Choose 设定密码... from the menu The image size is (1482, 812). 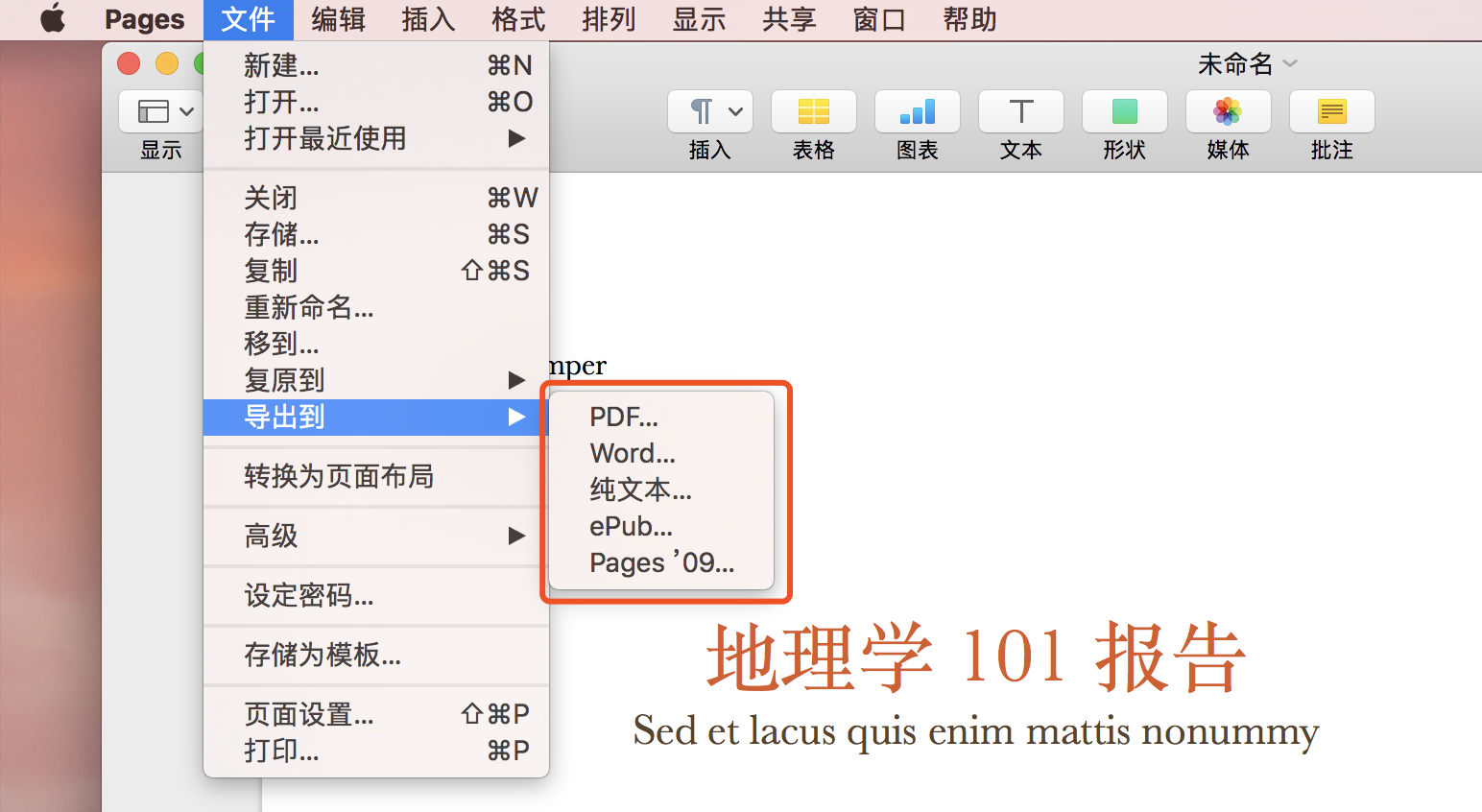tap(376, 595)
